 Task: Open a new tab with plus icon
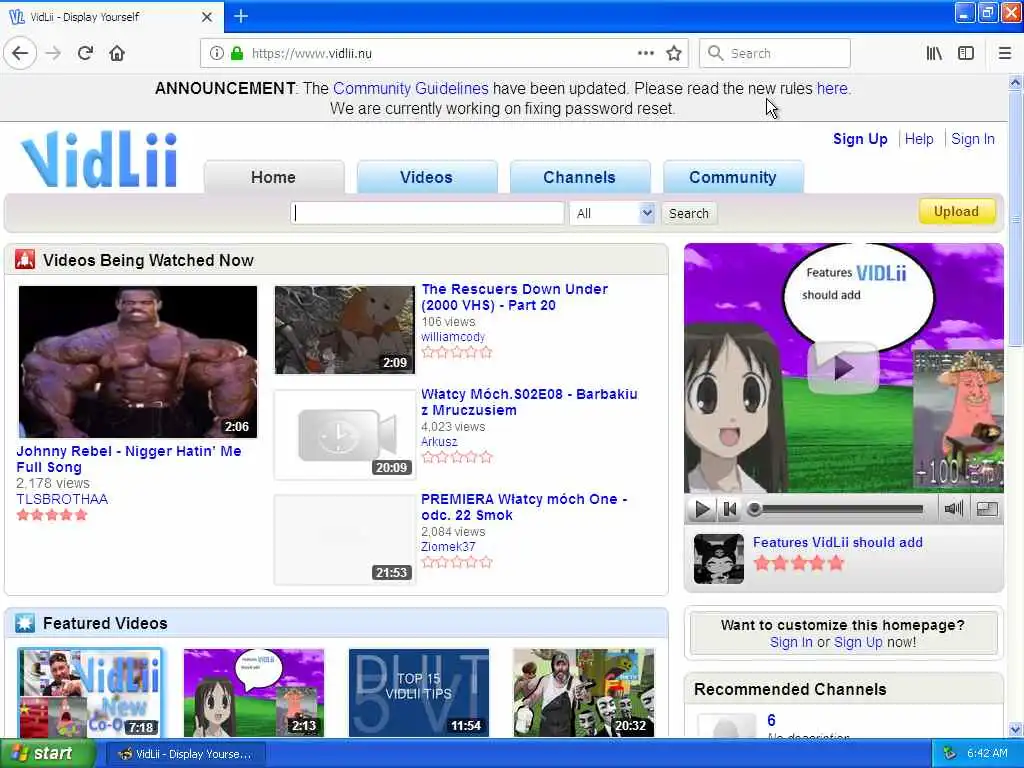pyautogui.click(x=241, y=16)
